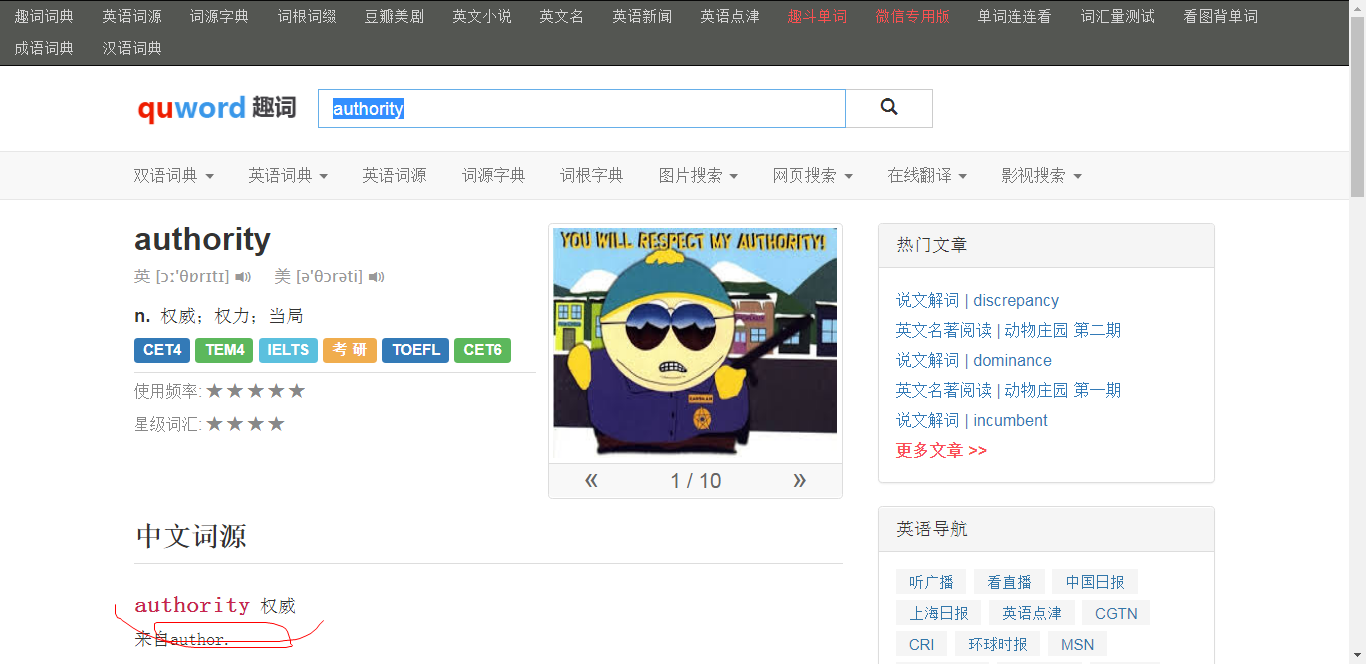Open article 英文名著阅读 动物庄园 第一期

click(1008, 390)
